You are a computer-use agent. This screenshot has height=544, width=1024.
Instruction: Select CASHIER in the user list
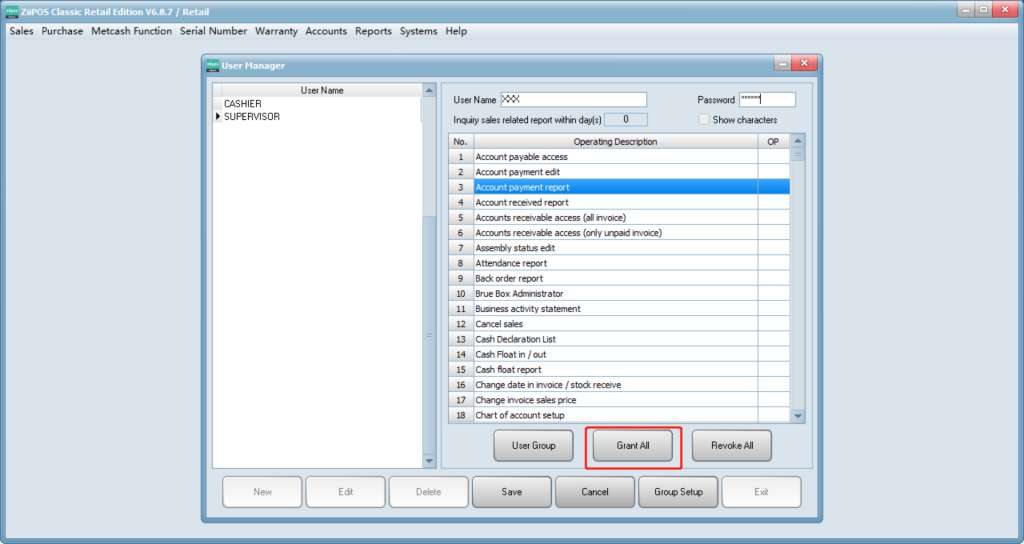tap(243, 104)
